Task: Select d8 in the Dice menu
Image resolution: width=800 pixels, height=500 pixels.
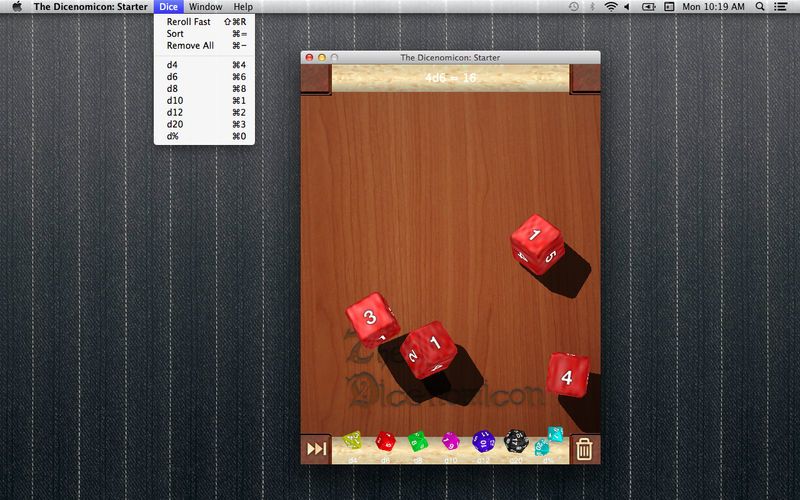Action: (x=204, y=88)
